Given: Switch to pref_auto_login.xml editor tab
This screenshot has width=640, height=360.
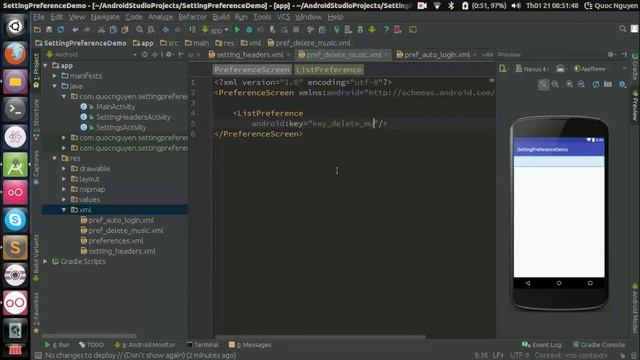Looking at the screenshot, I should (x=436, y=55).
